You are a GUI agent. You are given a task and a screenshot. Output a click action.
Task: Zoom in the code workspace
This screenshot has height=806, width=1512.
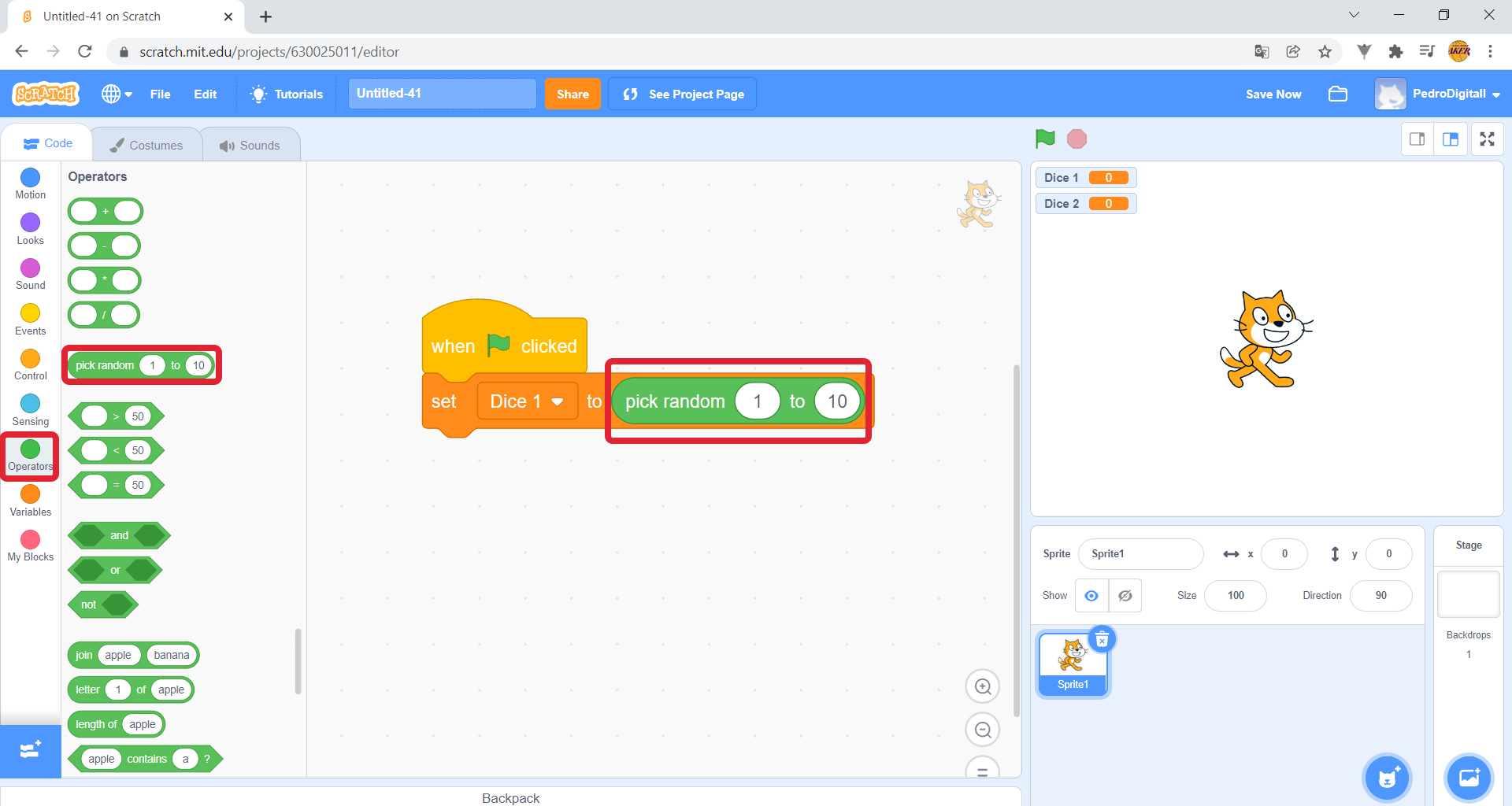[983, 687]
